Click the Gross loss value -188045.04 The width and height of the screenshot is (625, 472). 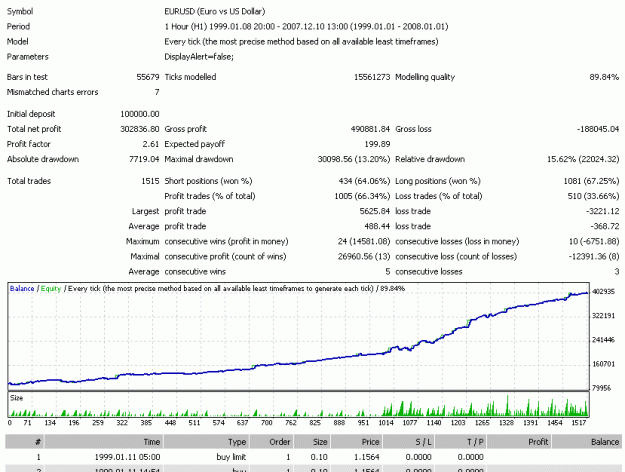click(x=598, y=129)
